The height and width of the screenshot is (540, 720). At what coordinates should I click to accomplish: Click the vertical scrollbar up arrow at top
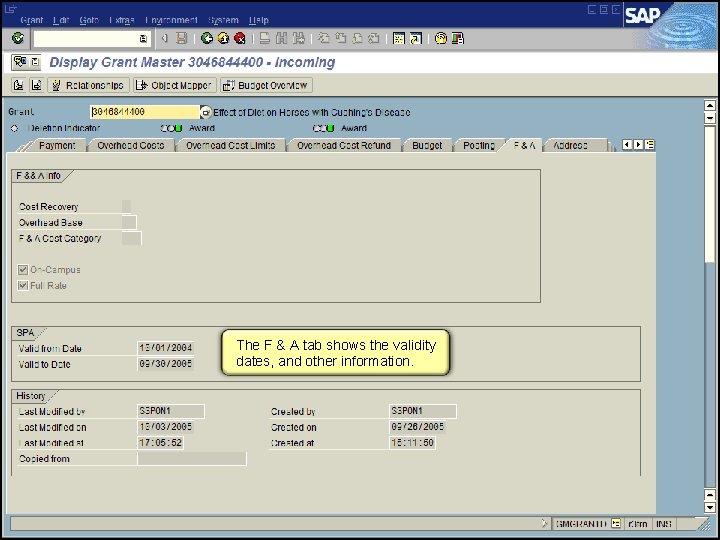coord(710,106)
